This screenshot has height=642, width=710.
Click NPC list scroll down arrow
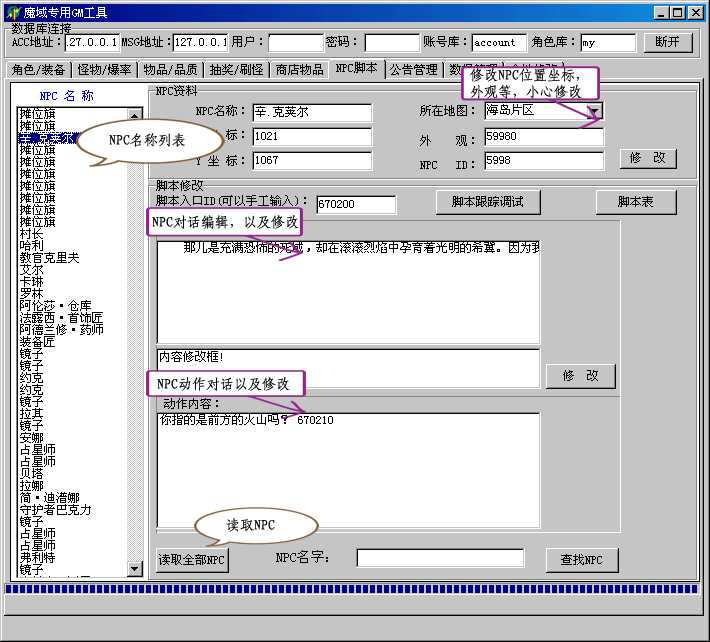pyautogui.click(x=136, y=569)
